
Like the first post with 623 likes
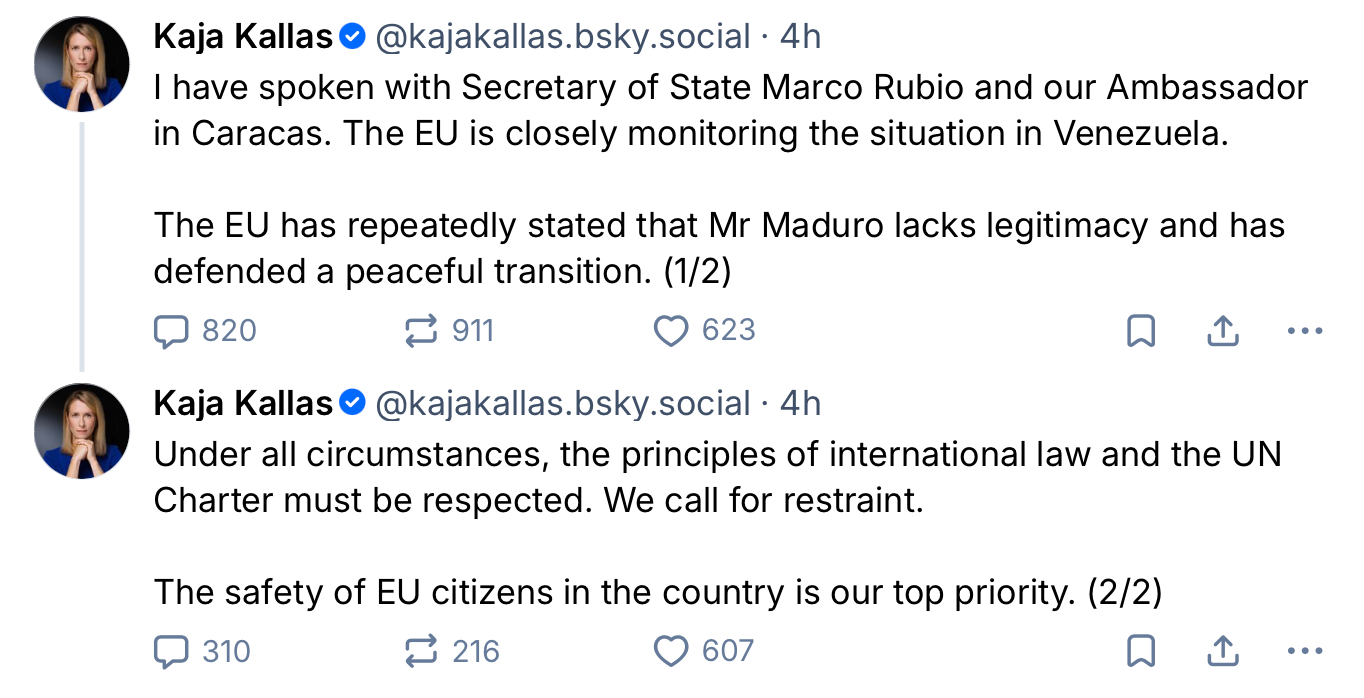pos(671,331)
